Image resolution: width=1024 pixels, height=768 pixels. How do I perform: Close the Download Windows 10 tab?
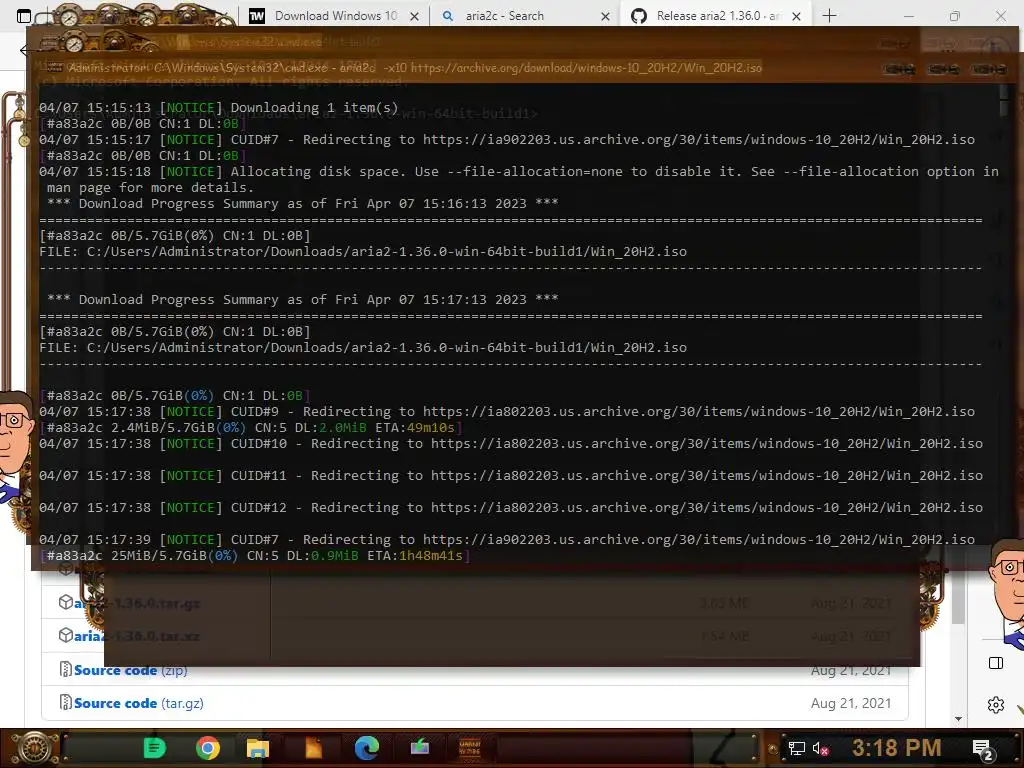pyautogui.click(x=414, y=16)
